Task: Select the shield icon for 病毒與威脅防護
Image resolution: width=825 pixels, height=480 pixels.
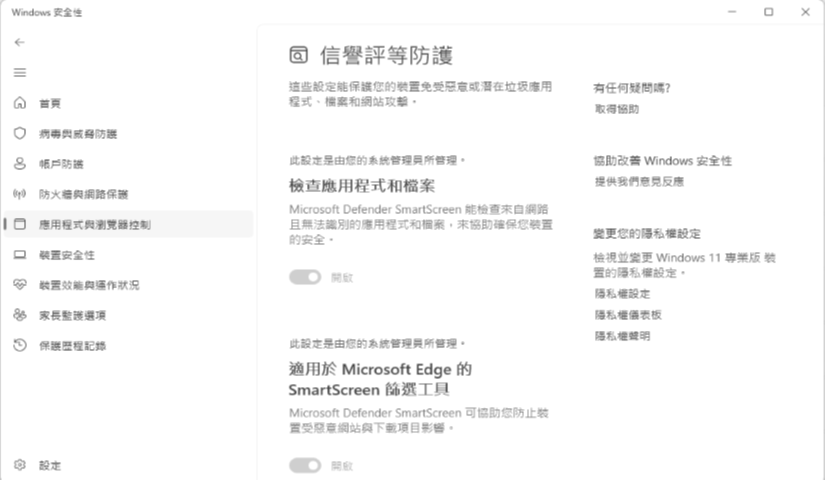Action: click(19, 133)
